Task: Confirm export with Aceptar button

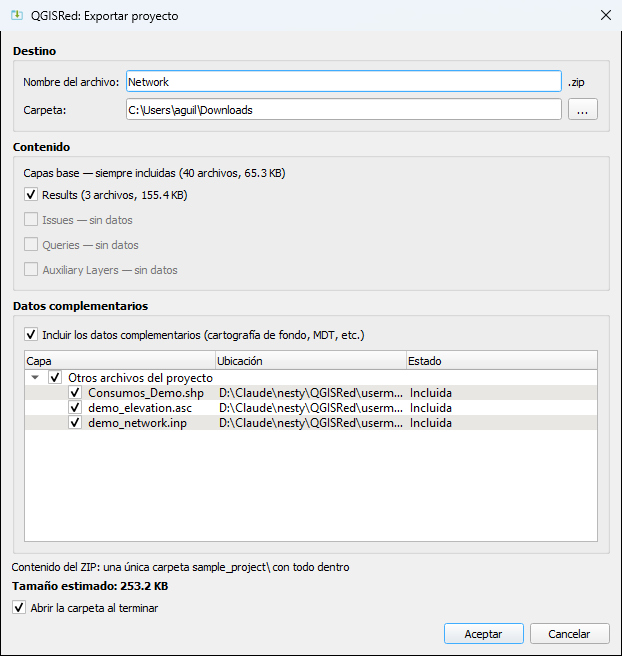Action: tap(484, 634)
